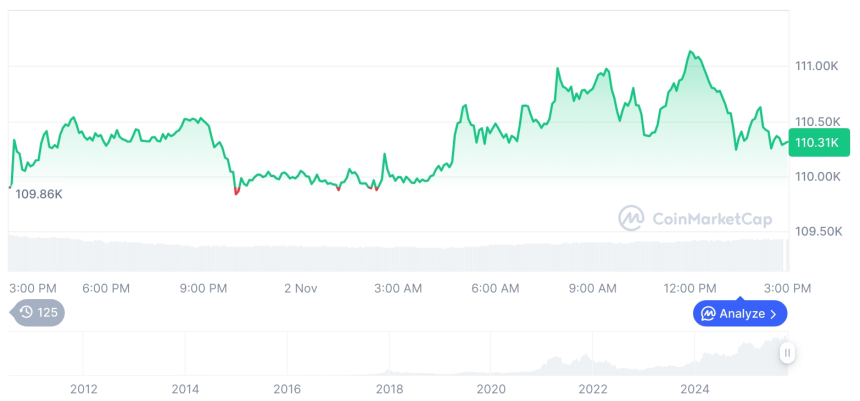Click the CoinMarketCap watermark logo icon
This screenshot has height=401, width=860.
coord(631,217)
